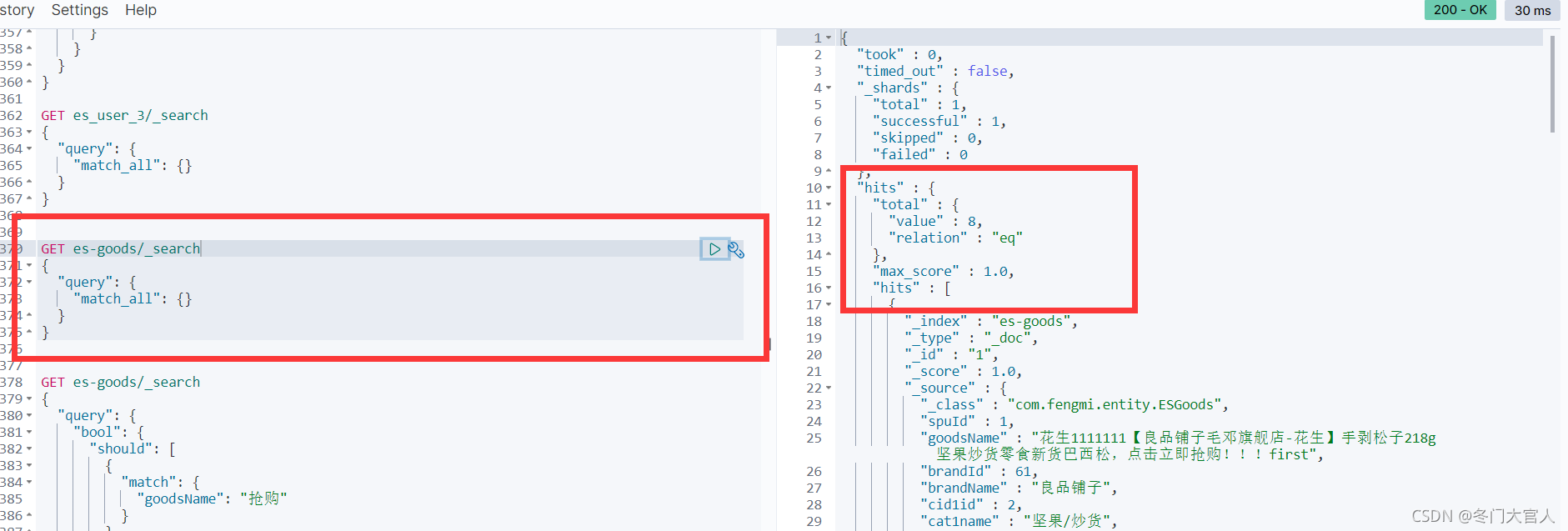Collapse the inner "hits" array at response line 16
The image size is (1568, 531).
coord(829,288)
